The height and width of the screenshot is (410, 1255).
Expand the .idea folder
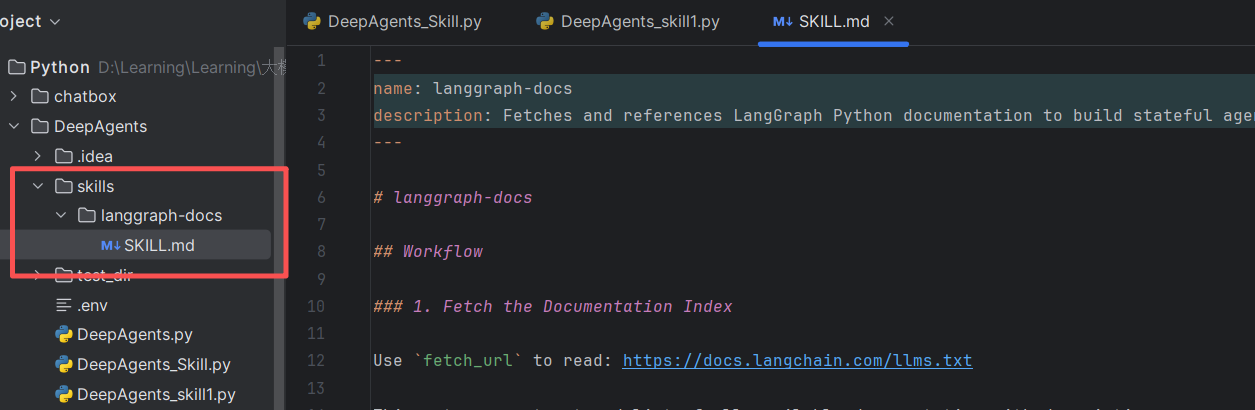(x=38, y=157)
